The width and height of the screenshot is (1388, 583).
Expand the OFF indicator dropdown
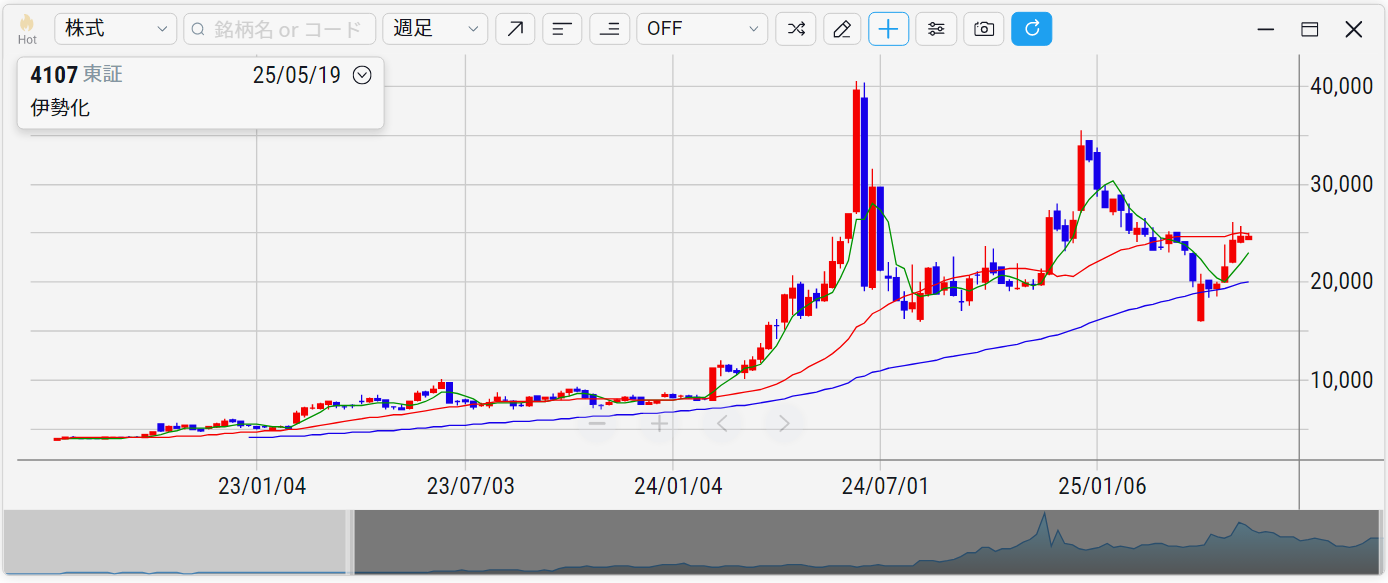click(x=702, y=29)
